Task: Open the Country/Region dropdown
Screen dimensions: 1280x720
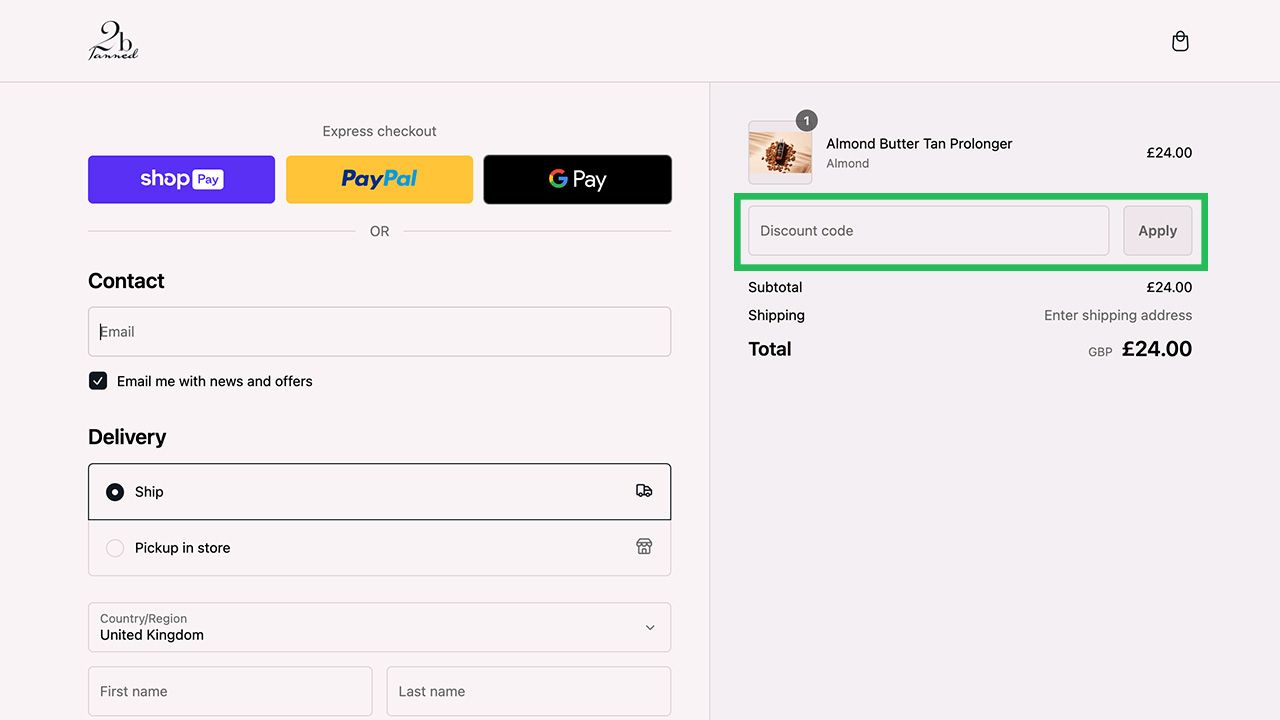Action: tap(379, 627)
